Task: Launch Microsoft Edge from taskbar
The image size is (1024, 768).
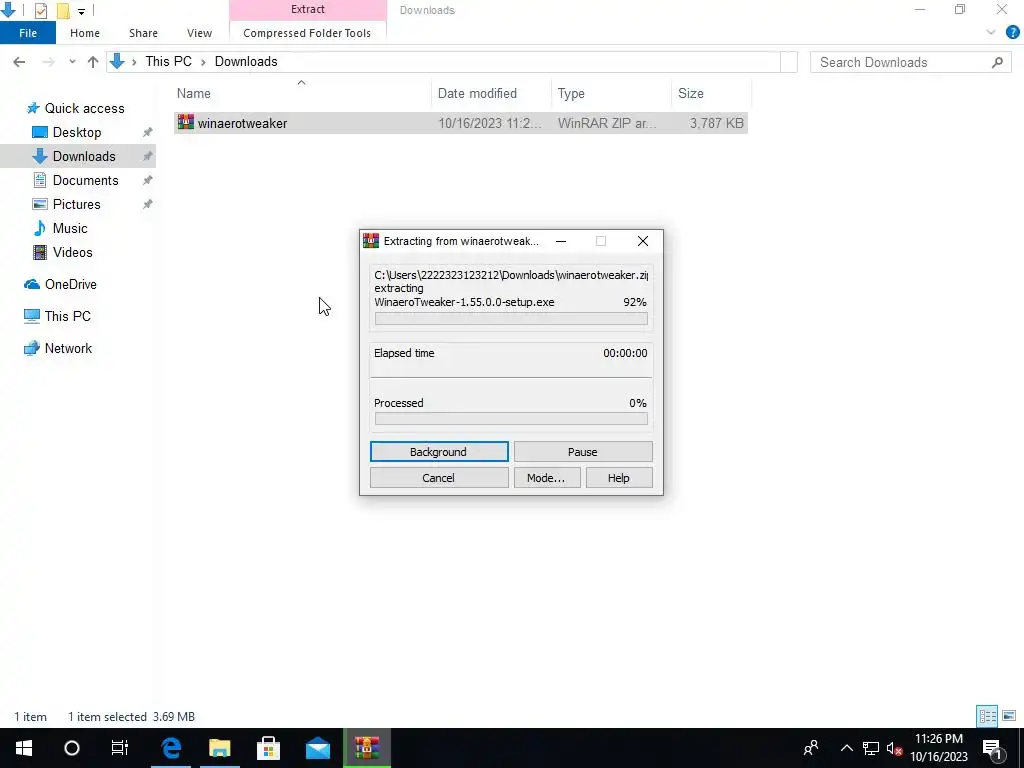Action: pos(171,748)
